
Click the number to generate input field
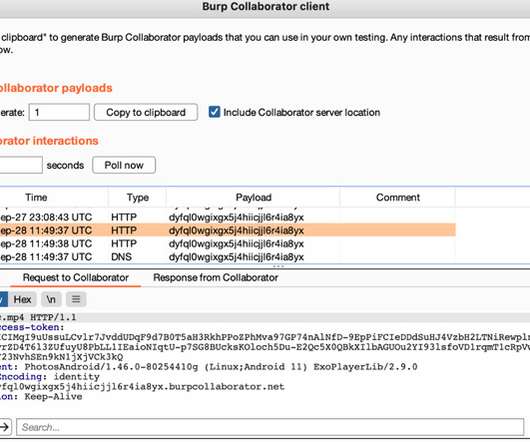[x=59, y=112]
